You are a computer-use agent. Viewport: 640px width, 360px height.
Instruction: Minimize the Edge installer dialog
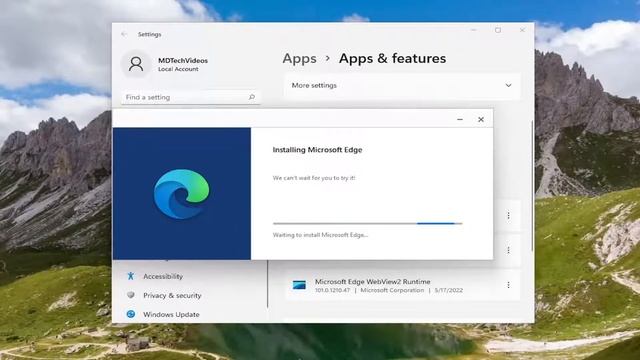460,119
